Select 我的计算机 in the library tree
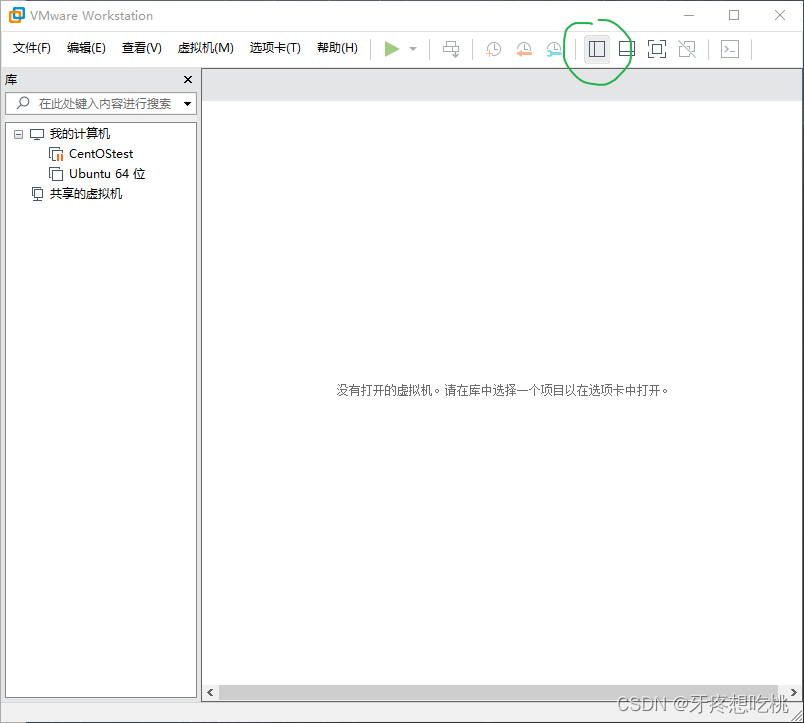Viewport: 804px width, 723px height. click(x=80, y=134)
